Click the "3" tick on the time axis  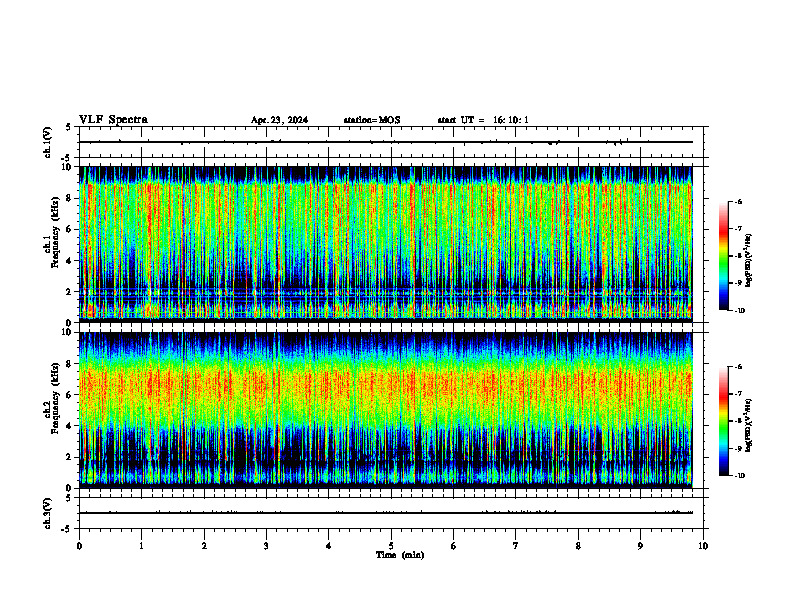pyautogui.click(x=266, y=546)
